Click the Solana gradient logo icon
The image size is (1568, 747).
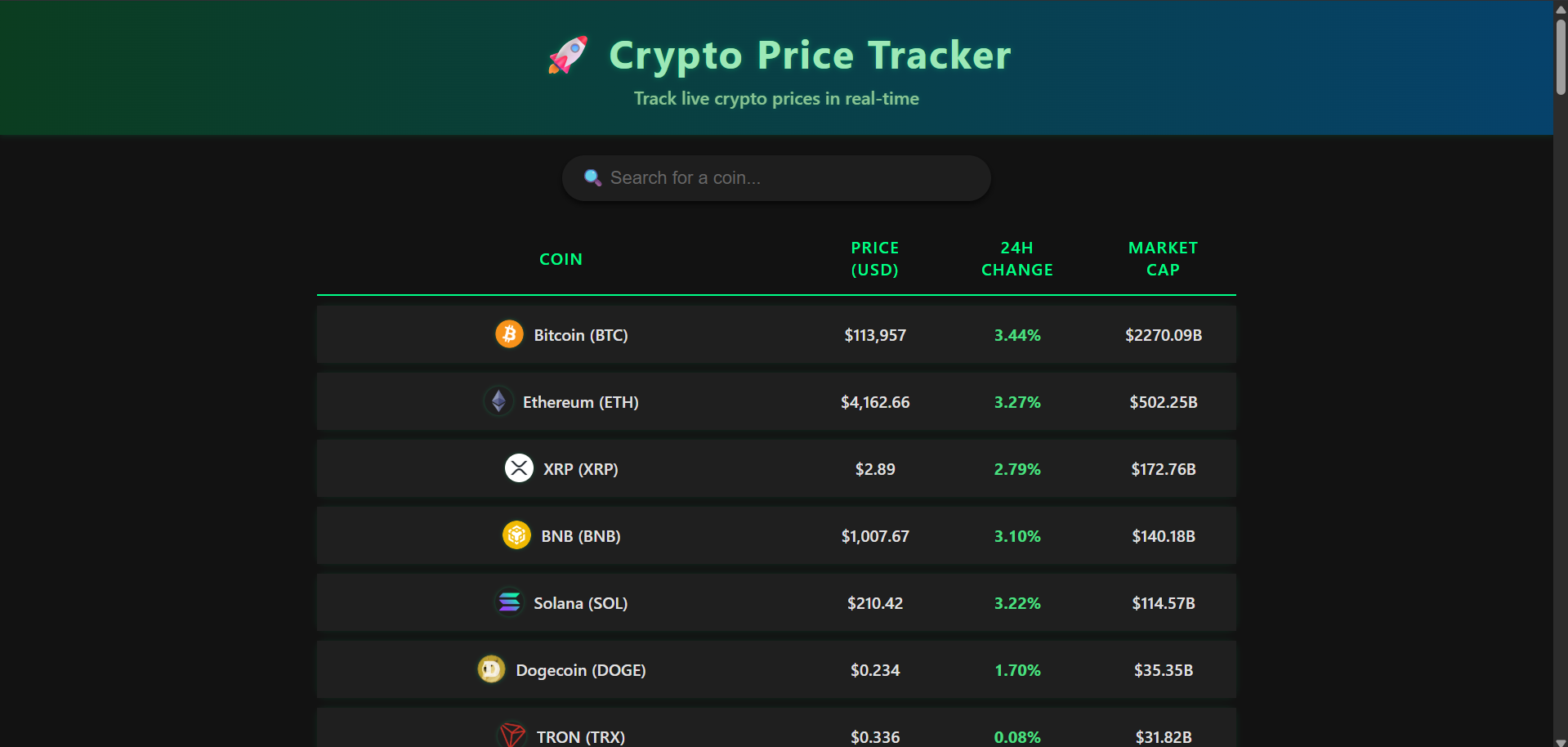point(508,602)
